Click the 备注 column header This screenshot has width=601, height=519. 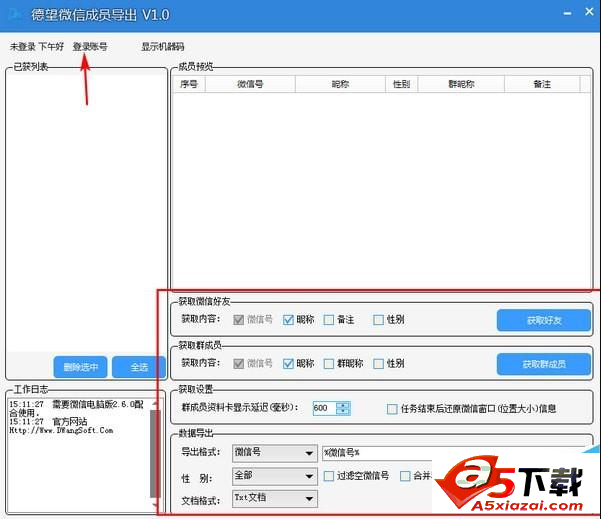542,84
